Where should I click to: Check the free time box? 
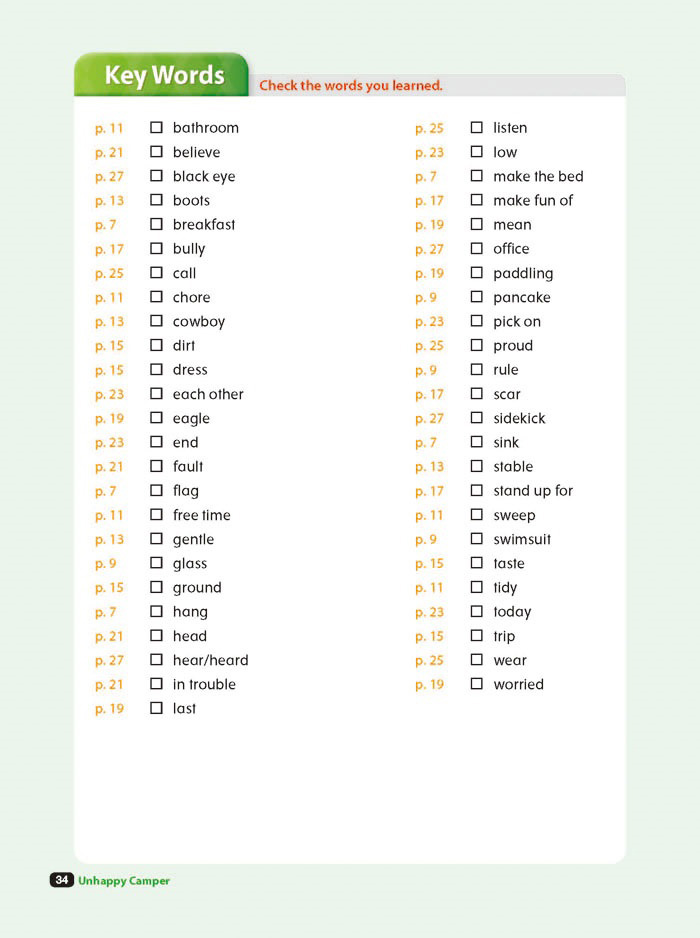coord(156,514)
